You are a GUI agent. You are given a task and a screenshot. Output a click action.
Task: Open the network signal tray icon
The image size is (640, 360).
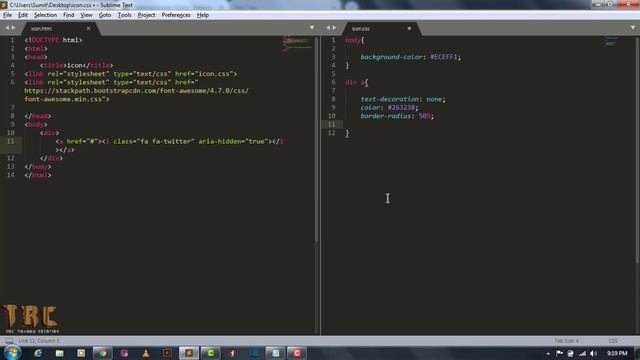point(582,353)
